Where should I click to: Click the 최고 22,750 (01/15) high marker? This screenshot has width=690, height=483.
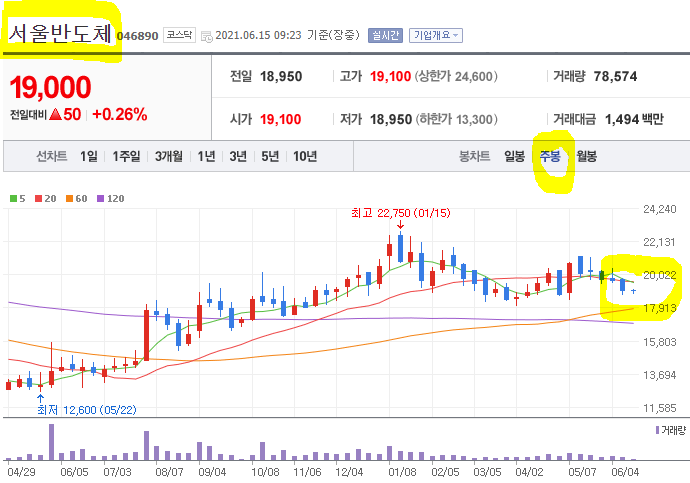coord(401,213)
